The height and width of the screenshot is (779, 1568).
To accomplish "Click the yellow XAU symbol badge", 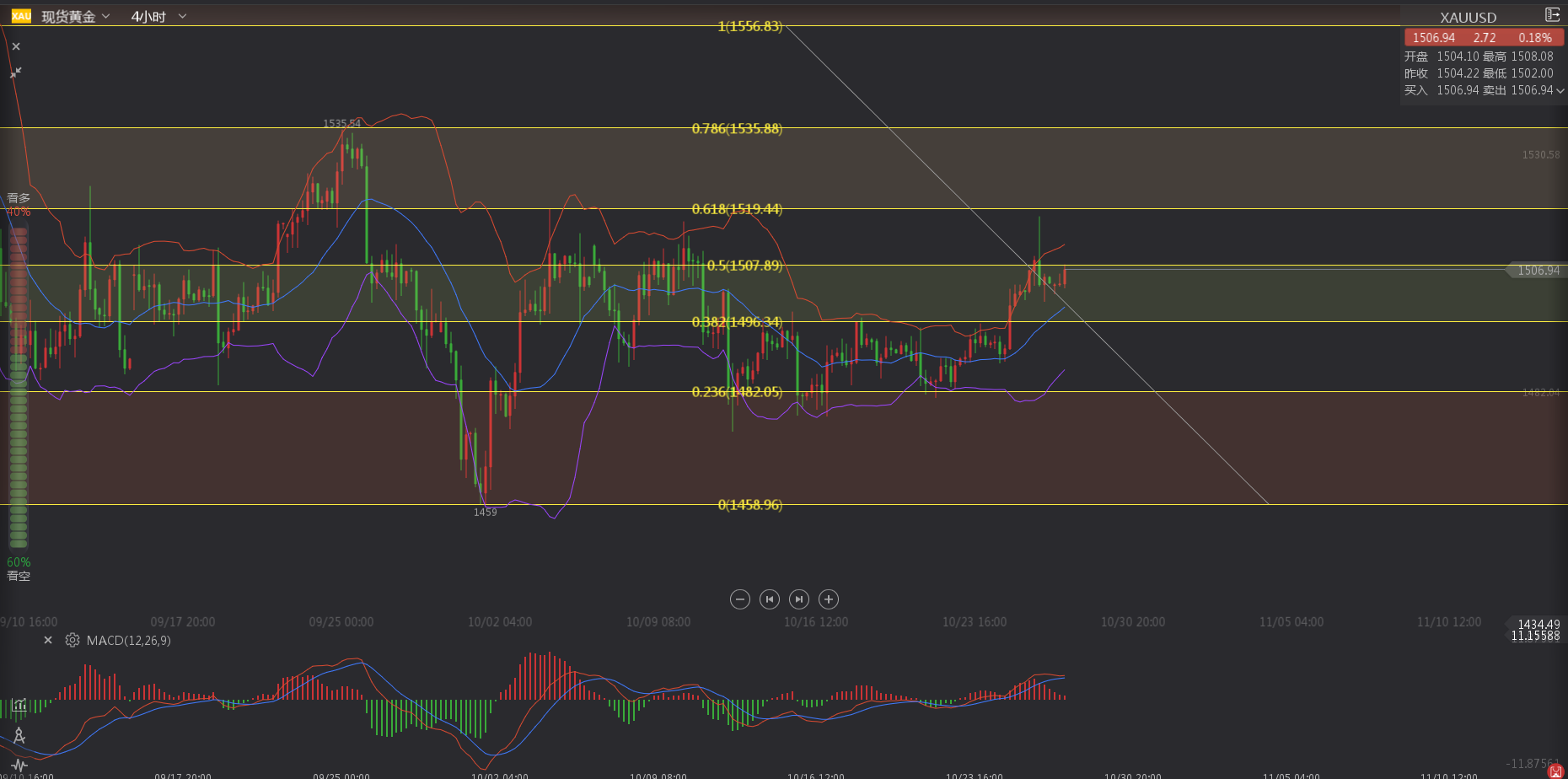I will point(21,16).
